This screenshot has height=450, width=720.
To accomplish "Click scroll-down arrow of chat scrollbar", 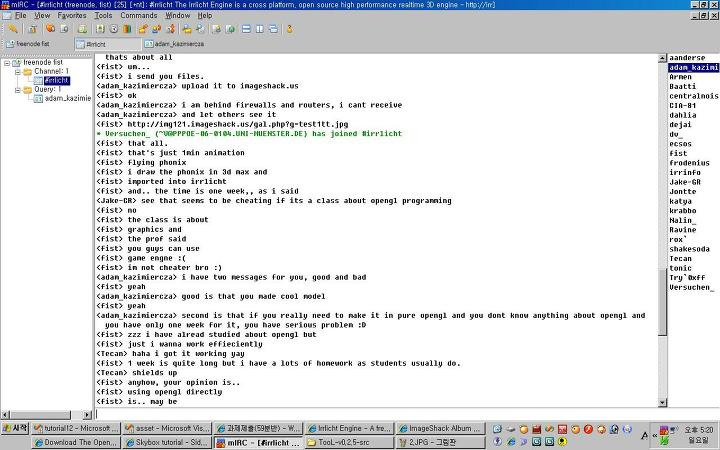I will coord(662,403).
